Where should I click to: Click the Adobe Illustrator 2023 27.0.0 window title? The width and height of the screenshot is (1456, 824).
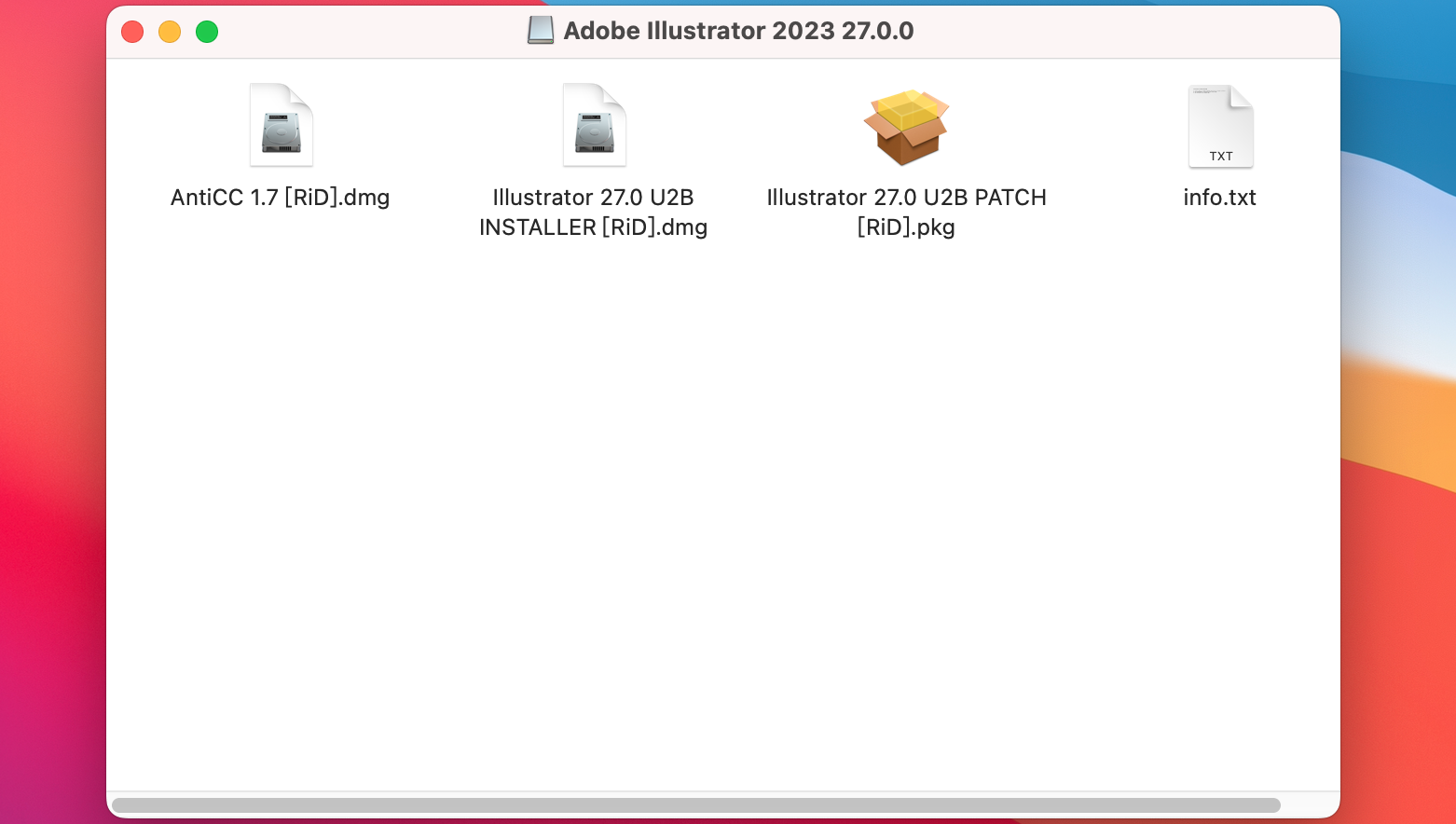click(738, 30)
